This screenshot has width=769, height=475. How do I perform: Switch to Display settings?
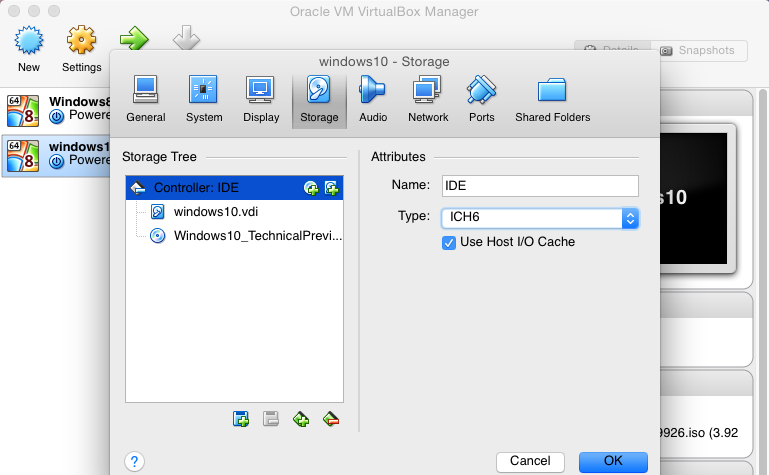(261, 100)
